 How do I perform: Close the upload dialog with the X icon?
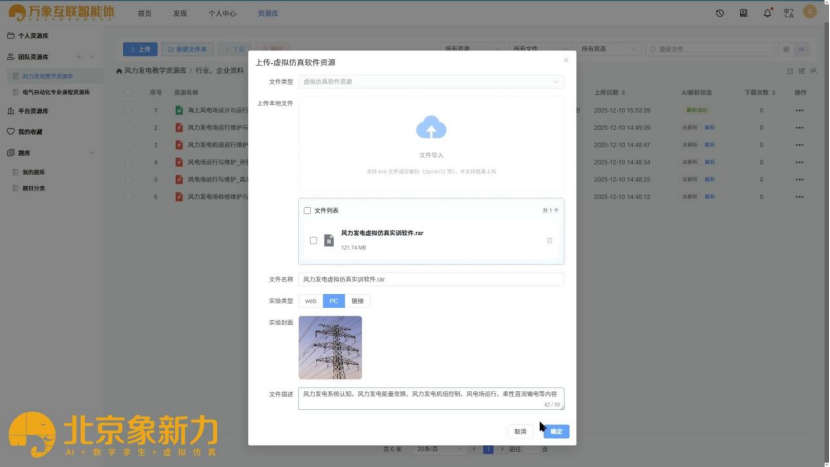(565, 60)
